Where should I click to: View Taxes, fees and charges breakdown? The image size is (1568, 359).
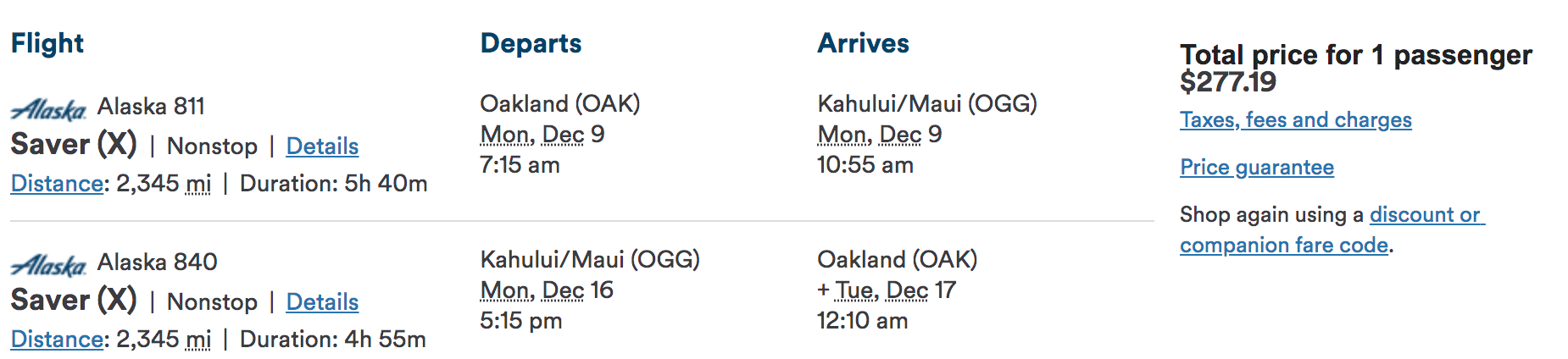pyautogui.click(x=1296, y=120)
